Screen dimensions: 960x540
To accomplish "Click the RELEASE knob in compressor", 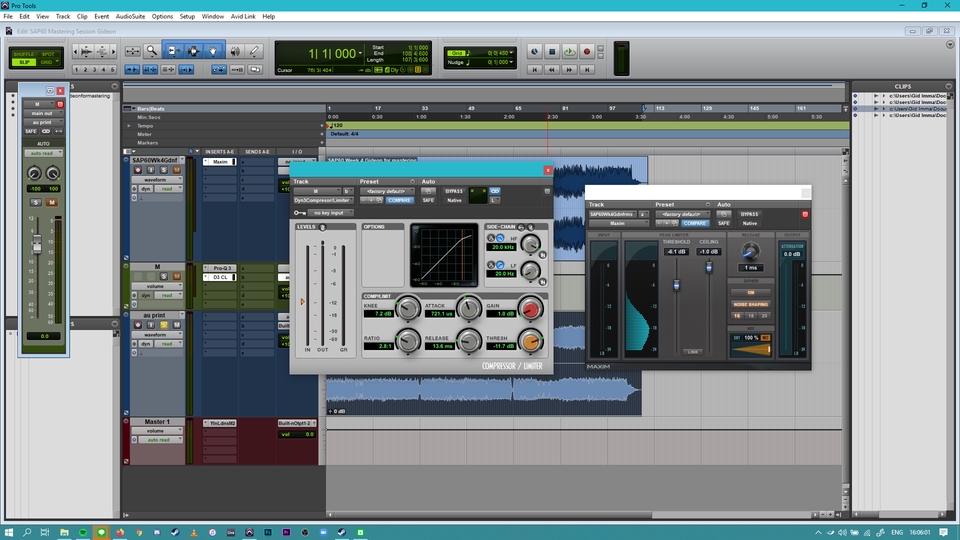I will pos(469,342).
